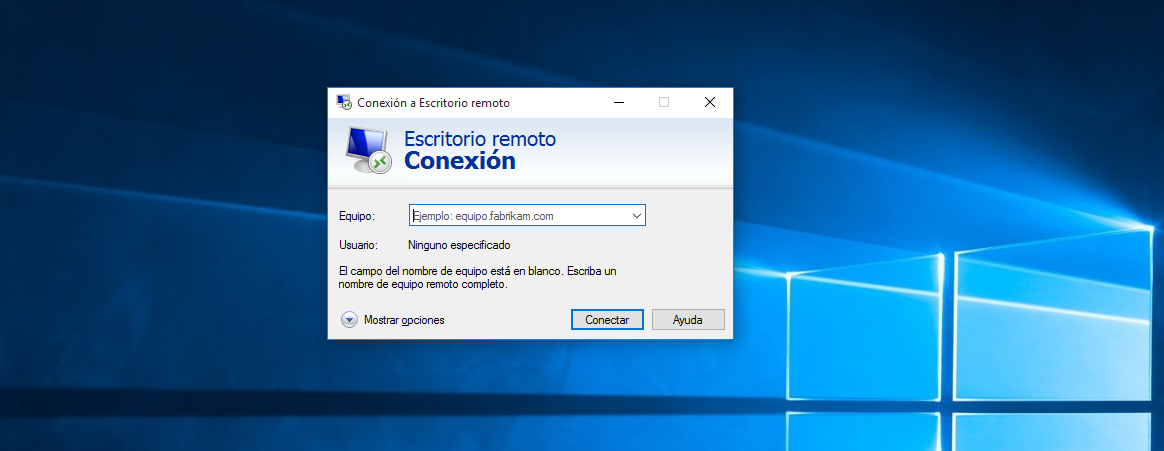Screen dimensions: 1164x451
Task: Minimize the Conexión a Escritorio remoto window
Action: coord(618,102)
